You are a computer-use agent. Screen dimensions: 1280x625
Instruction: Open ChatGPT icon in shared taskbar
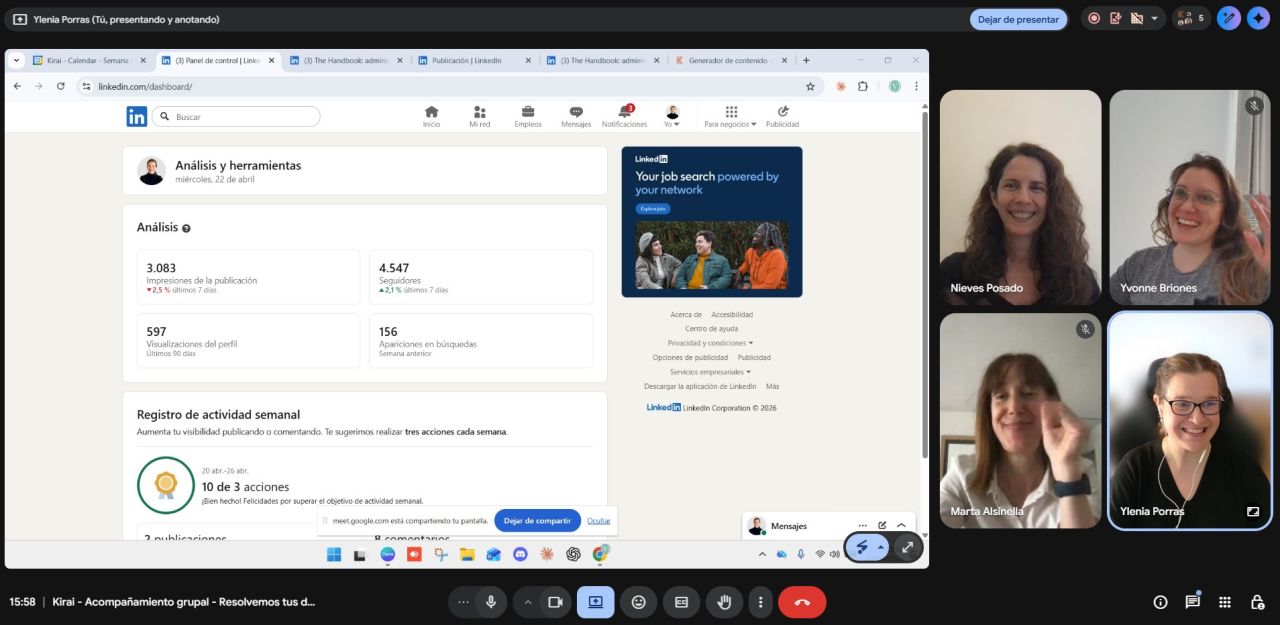tap(573, 554)
